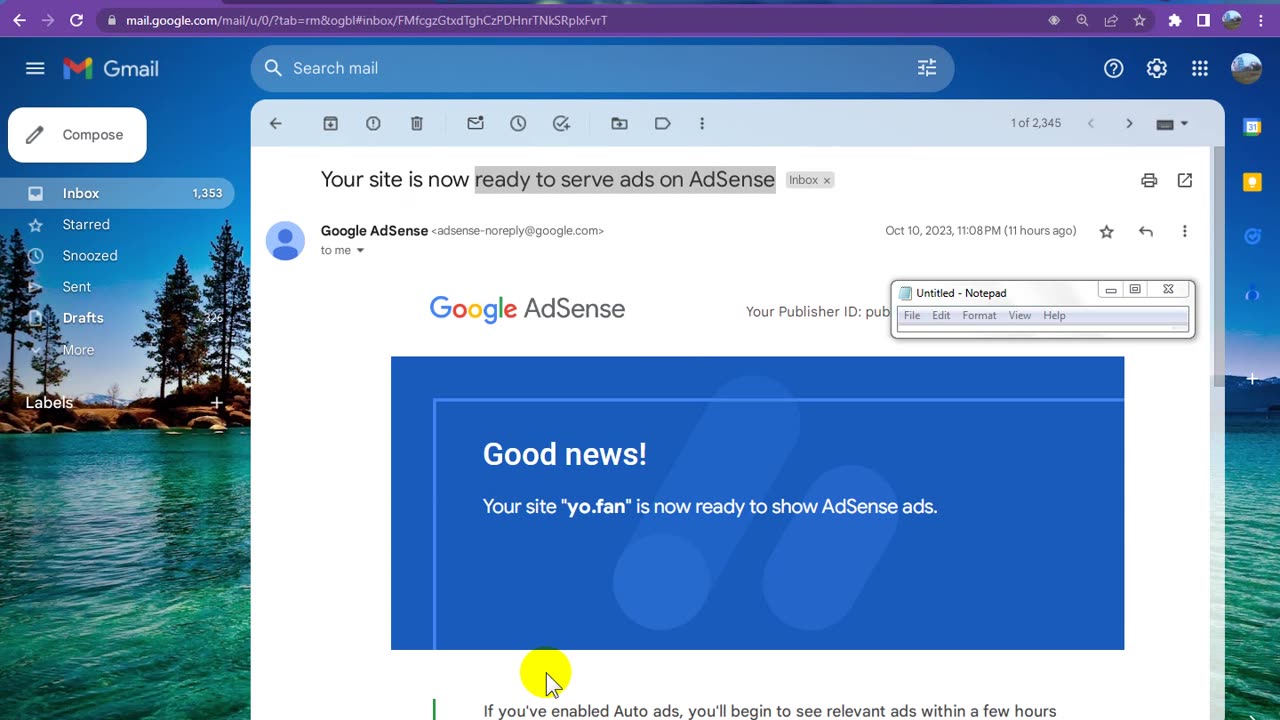The height and width of the screenshot is (720, 1280).
Task: Move email to folder
Action: coord(620,123)
